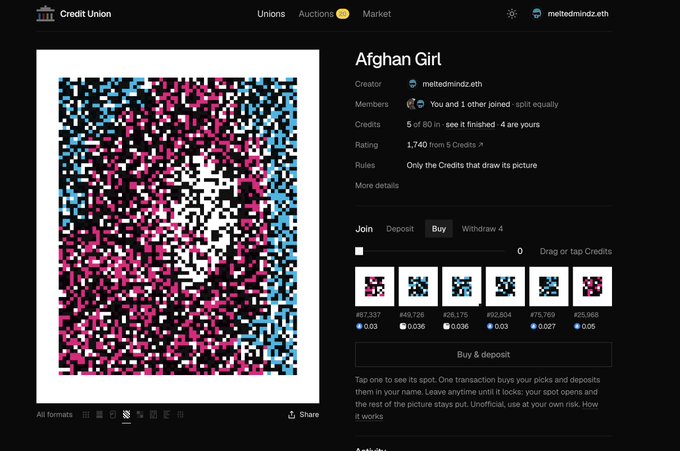Screen dimensions: 680x451
Task: Click the 'Only the Credits that draw its picture' rule text
Action: (471, 165)
